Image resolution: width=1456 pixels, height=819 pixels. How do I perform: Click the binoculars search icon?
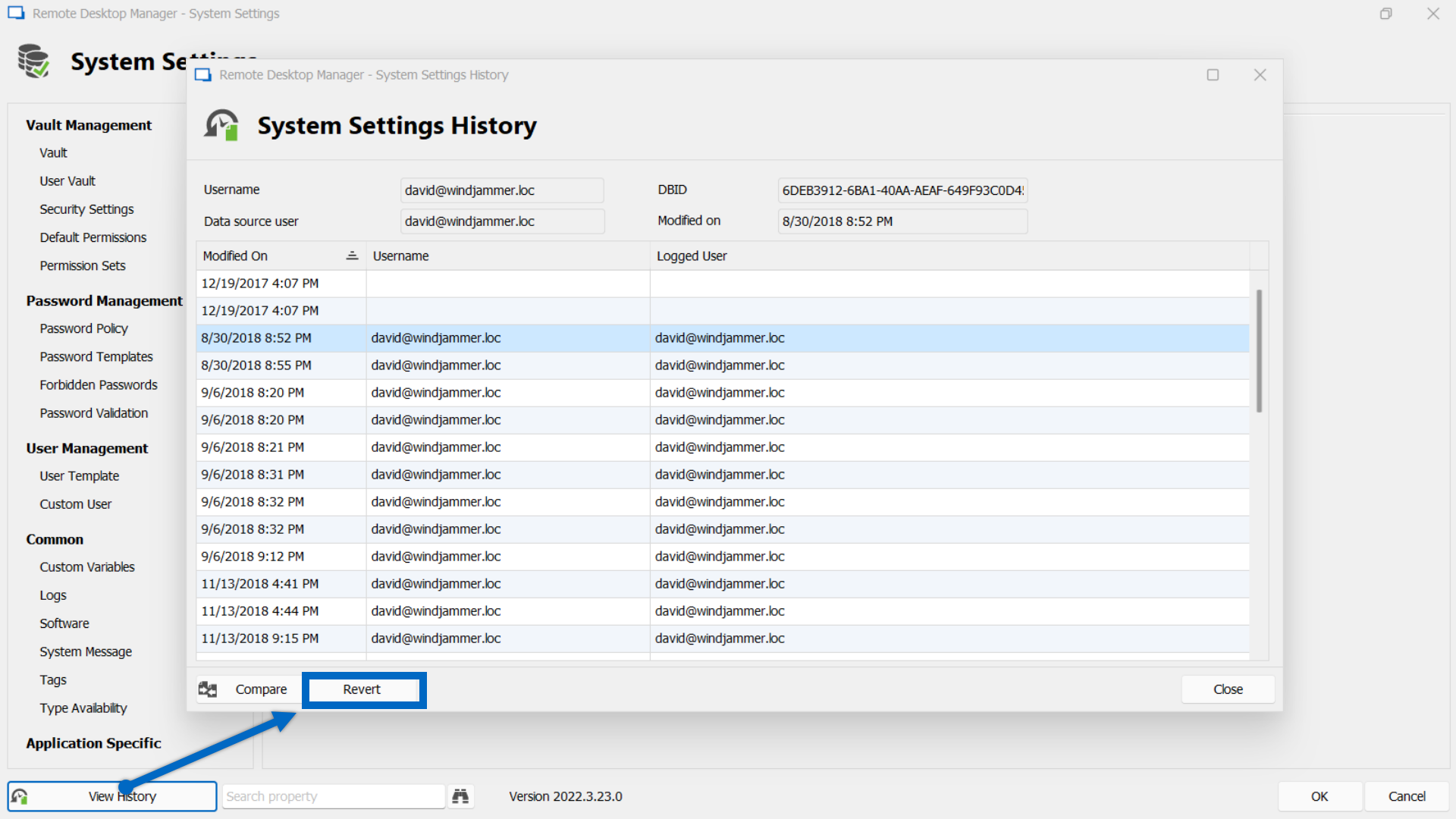coord(461,796)
